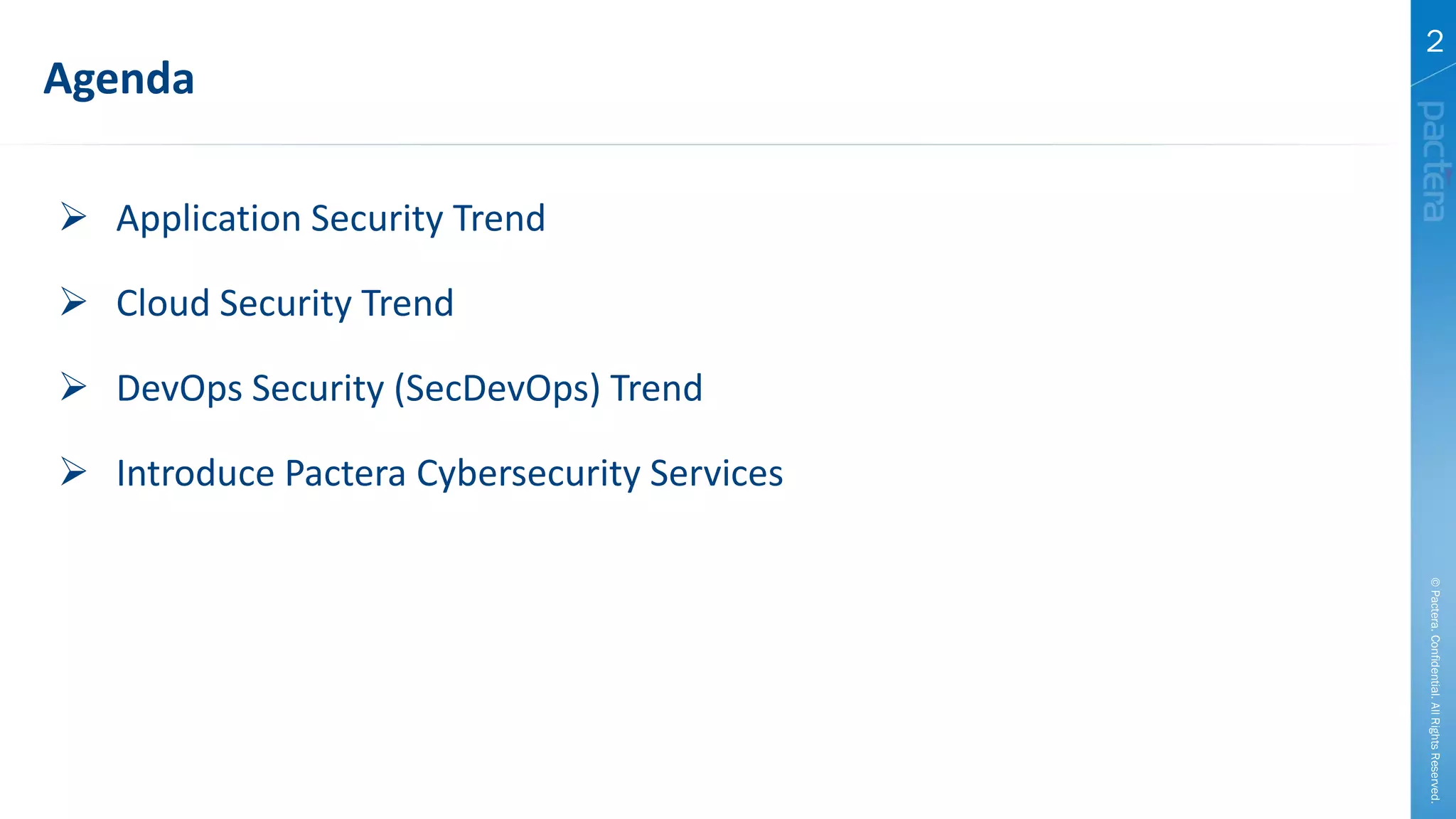
Task: Open Introduce Pactera Cybersecurity Services item
Action: pyautogui.click(x=449, y=473)
